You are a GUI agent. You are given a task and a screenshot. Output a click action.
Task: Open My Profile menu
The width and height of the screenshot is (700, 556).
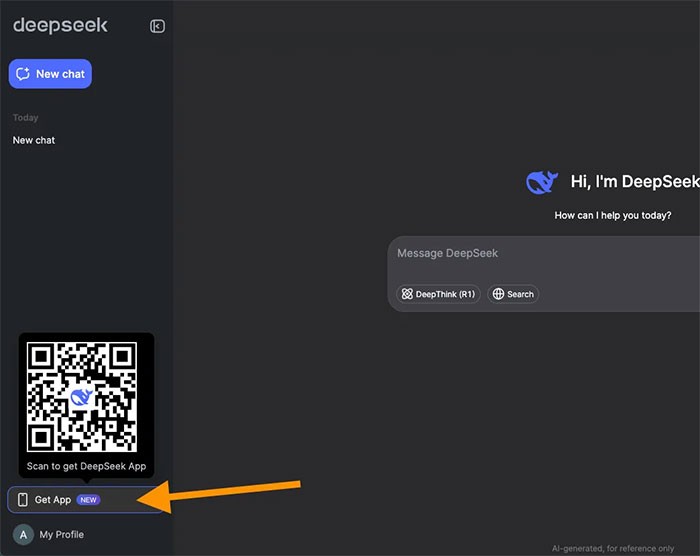point(61,535)
